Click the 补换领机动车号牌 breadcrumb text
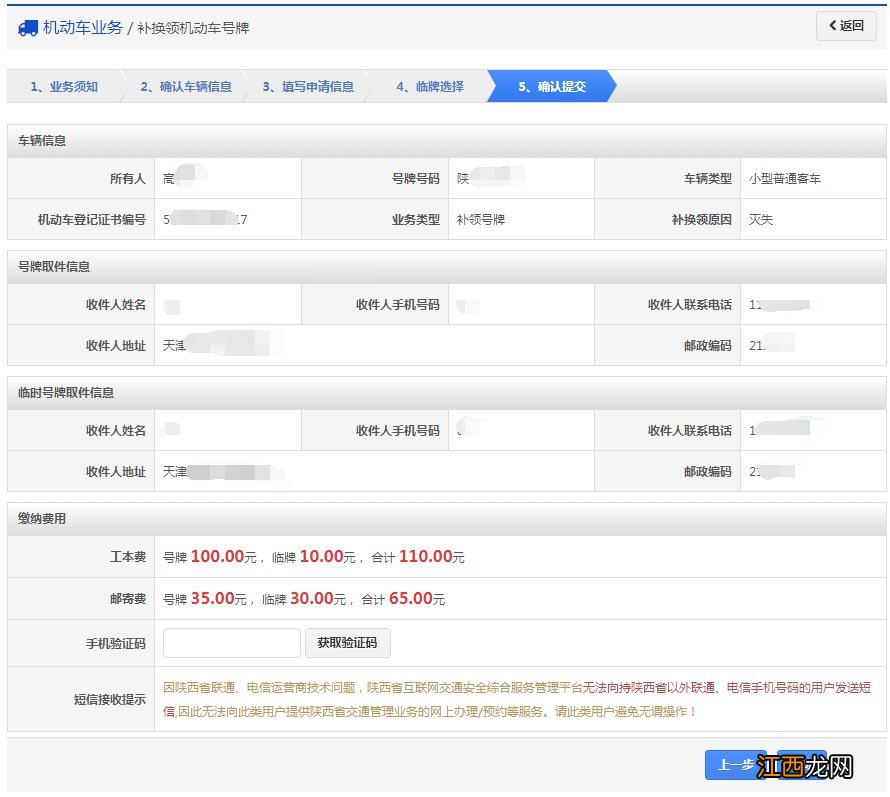The width and height of the screenshot is (890, 797). coord(193,28)
